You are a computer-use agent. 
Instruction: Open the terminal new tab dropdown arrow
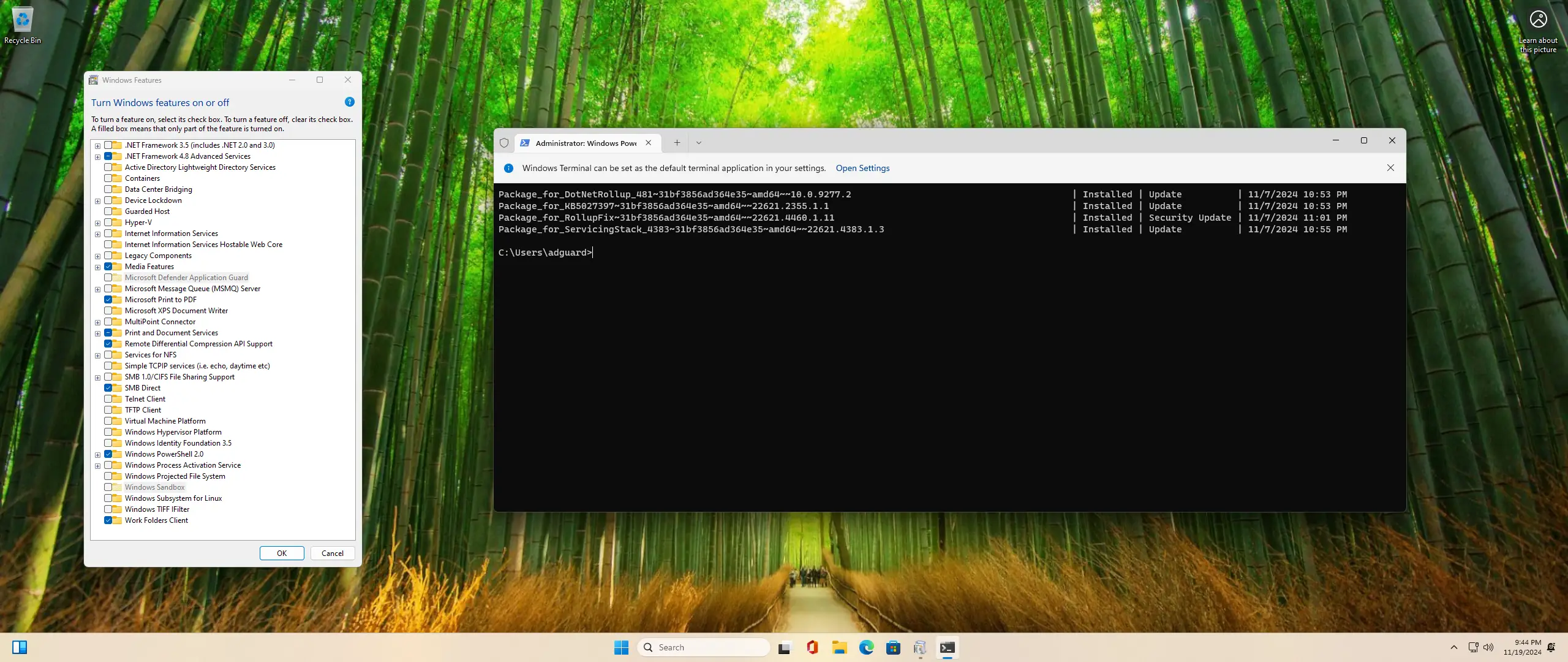point(698,143)
